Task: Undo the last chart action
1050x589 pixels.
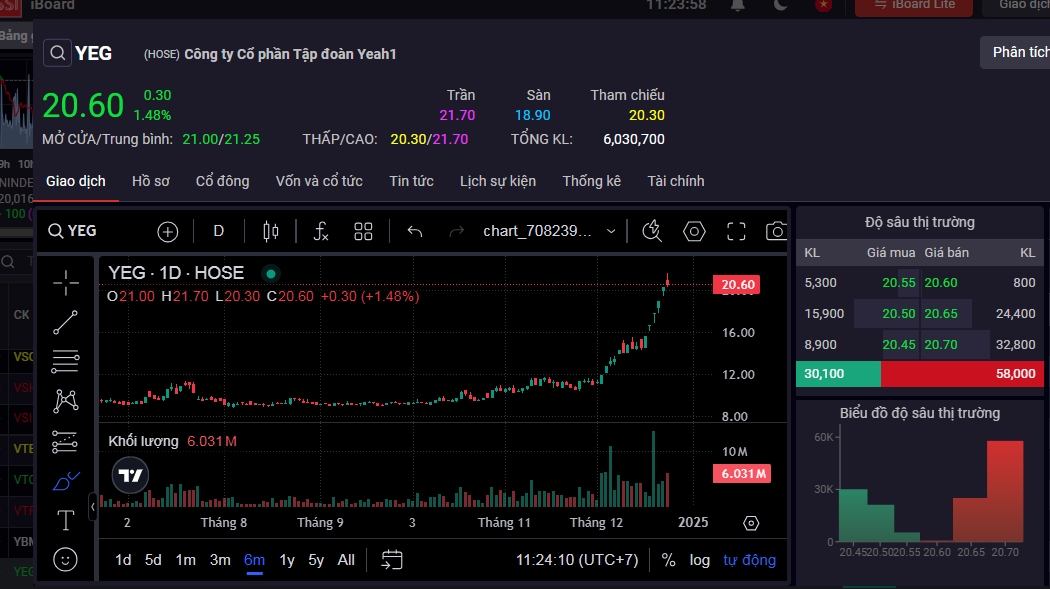Action: tap(415, 232)
